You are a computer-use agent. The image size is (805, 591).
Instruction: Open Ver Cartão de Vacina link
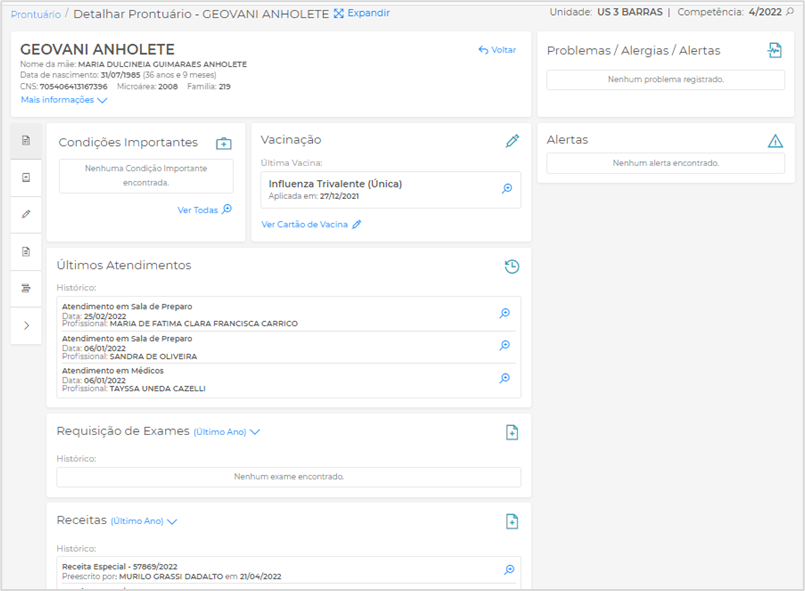[310, 225]
